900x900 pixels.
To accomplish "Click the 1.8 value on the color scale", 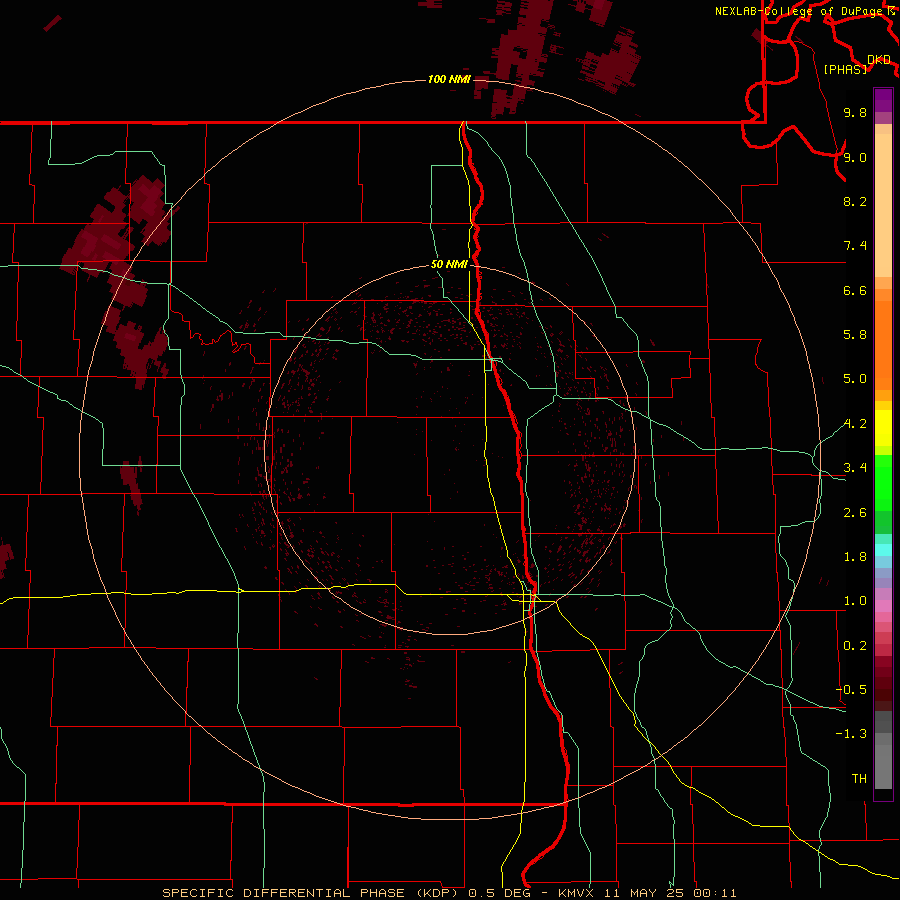I will 855,557.
